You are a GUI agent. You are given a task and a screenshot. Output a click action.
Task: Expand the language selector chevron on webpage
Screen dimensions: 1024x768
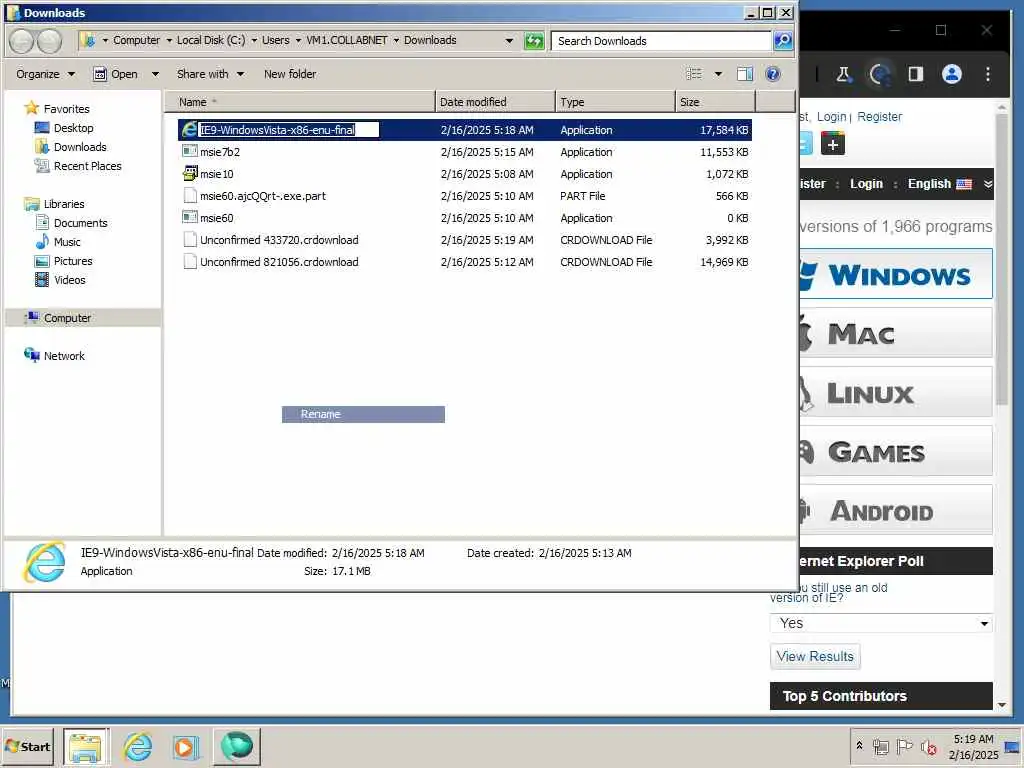pos(988,184)
